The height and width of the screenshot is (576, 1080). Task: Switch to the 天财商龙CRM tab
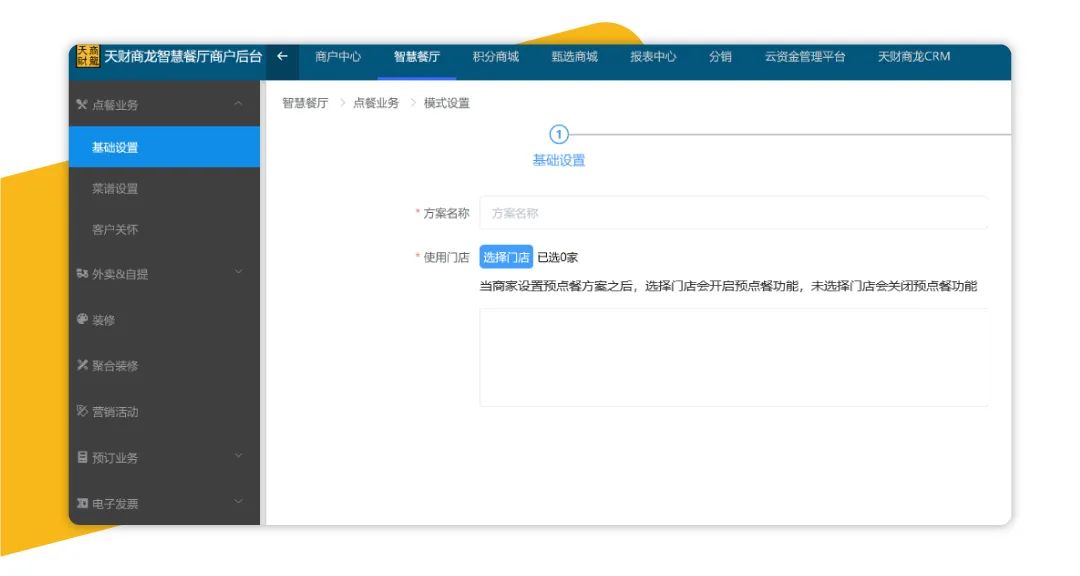(913, 56)
